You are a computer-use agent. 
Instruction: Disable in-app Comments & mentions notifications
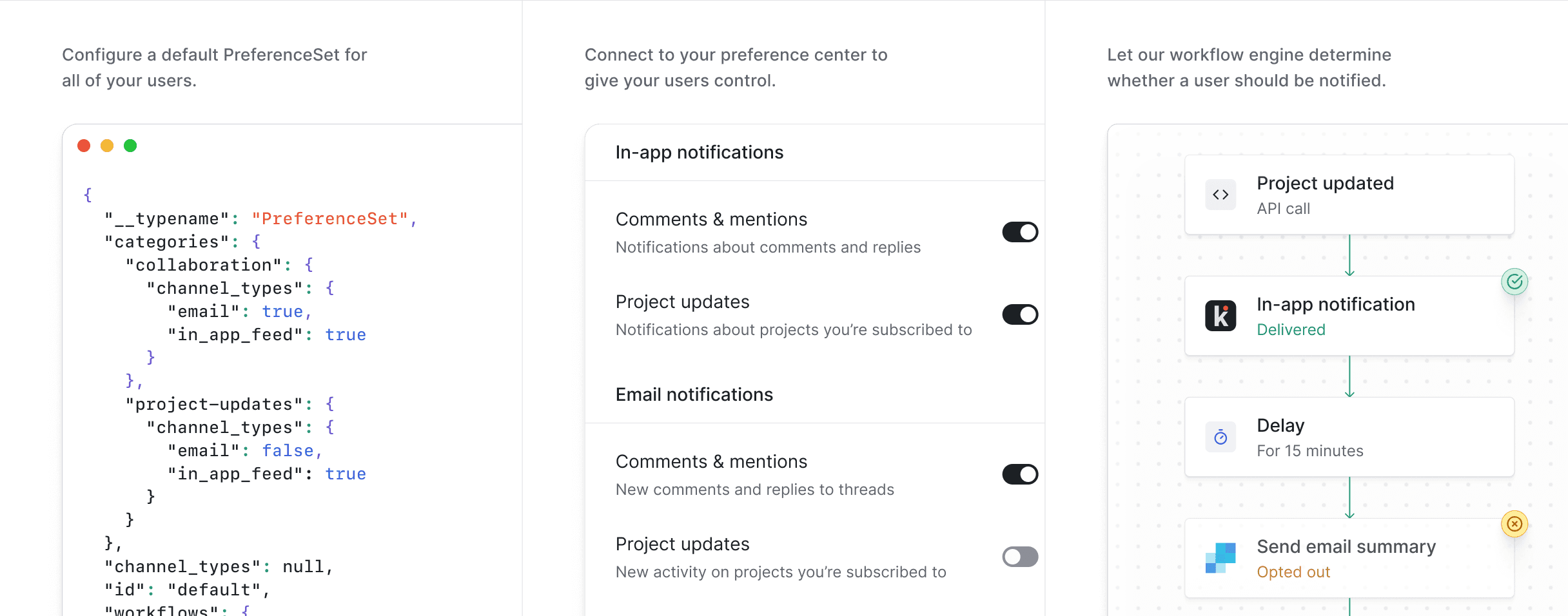coord(1019,232)
